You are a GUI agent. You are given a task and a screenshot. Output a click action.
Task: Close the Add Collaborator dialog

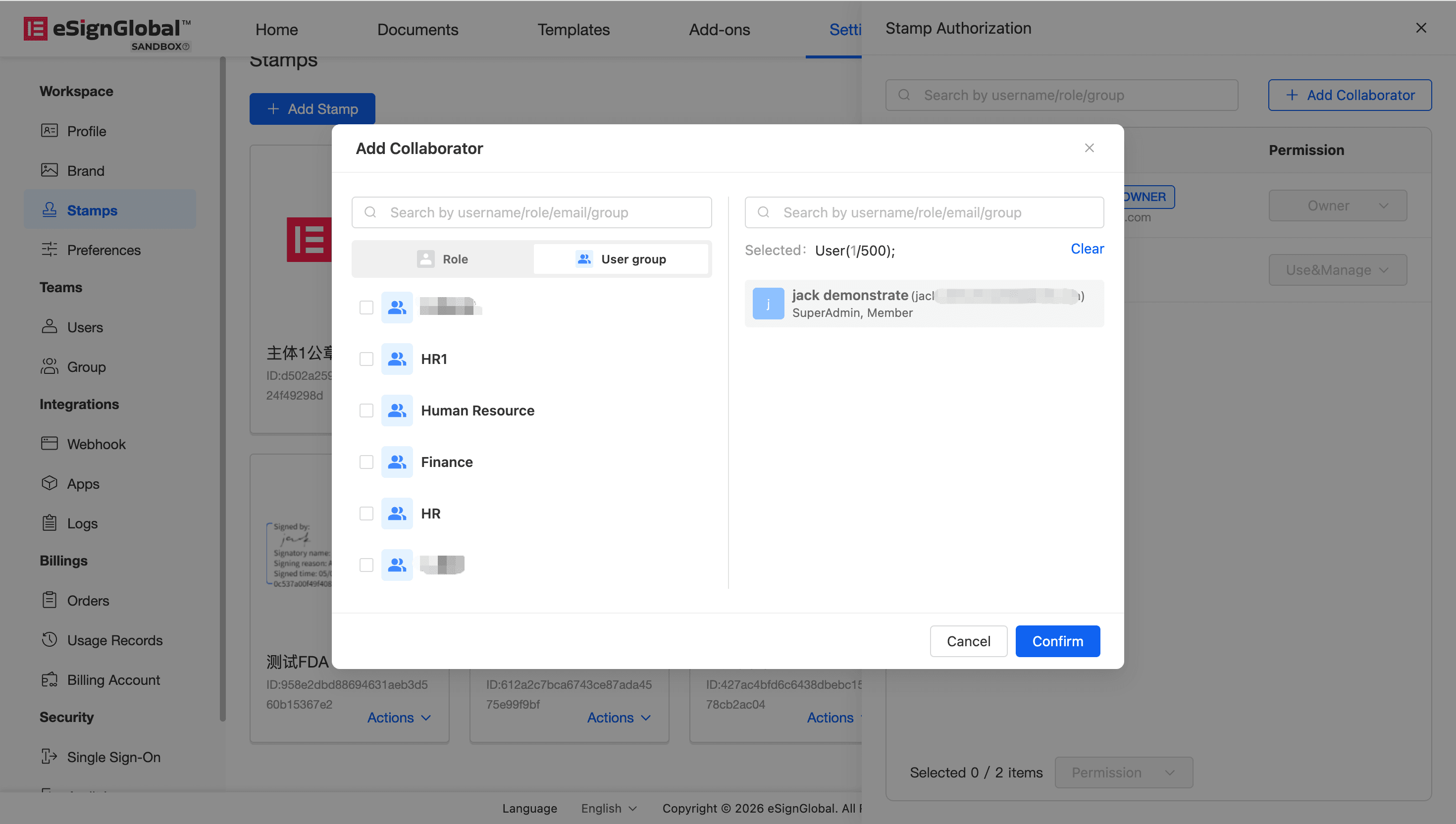click(1089, 148)
